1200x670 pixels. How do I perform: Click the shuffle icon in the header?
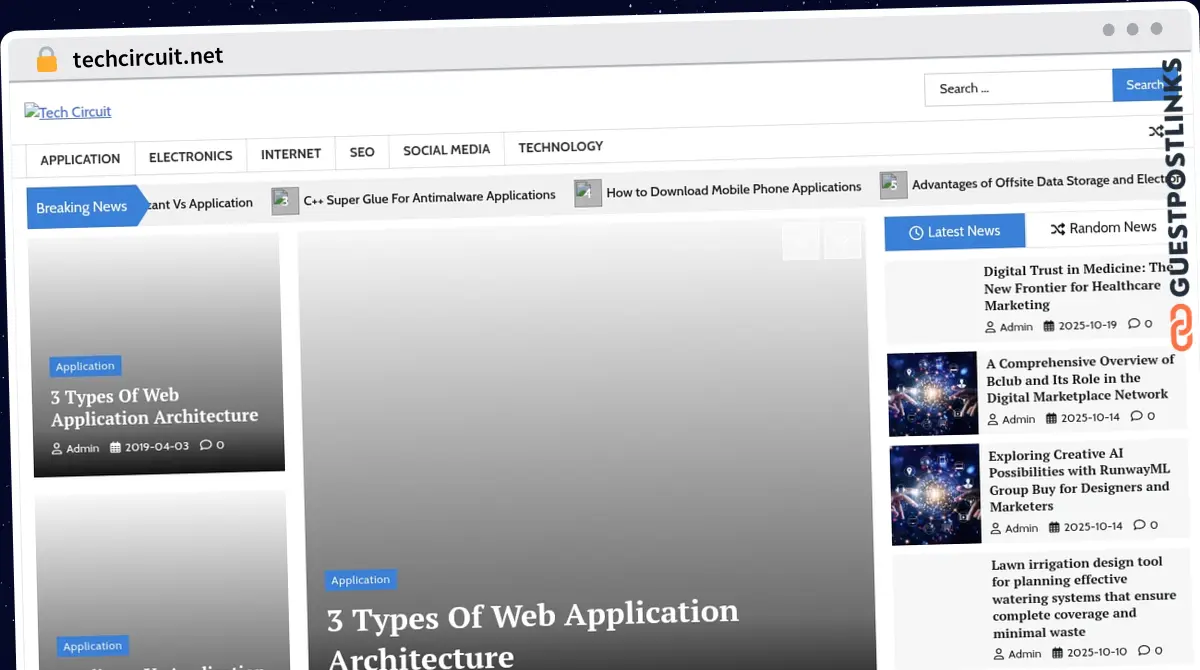coord(1156,130)
